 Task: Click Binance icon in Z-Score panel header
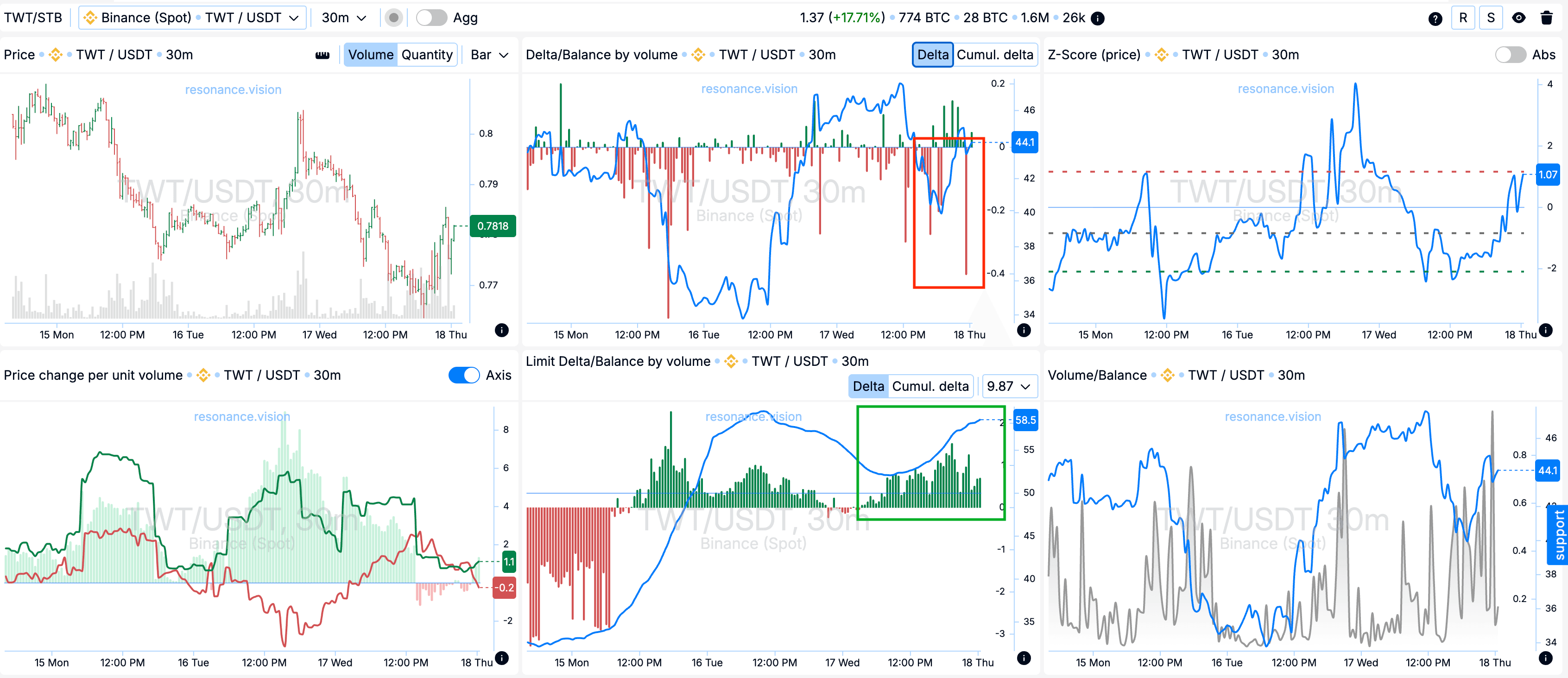pyautogui.click(x=1161, y=55)
